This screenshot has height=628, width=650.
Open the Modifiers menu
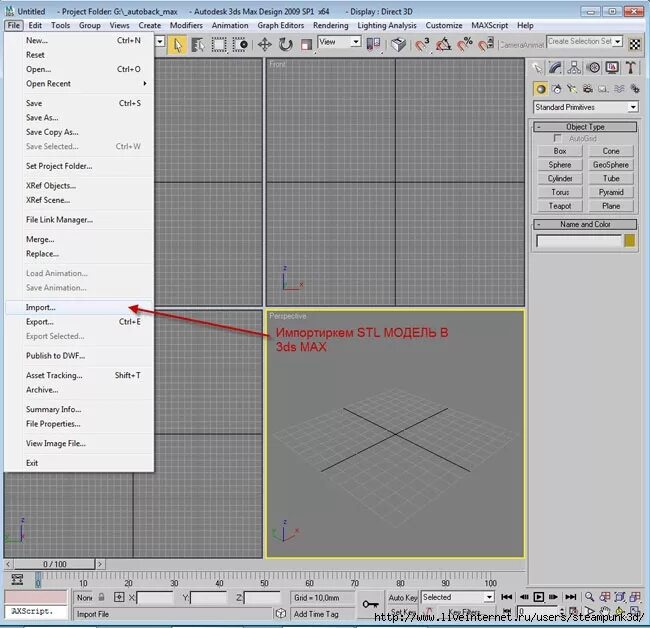(186, 26)
